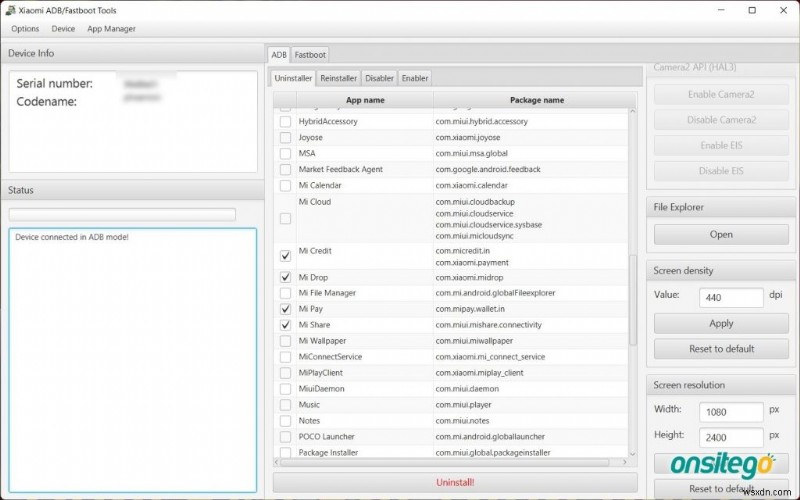Select the Uninstaller tab
800x500 pixels.
[293, 78]
